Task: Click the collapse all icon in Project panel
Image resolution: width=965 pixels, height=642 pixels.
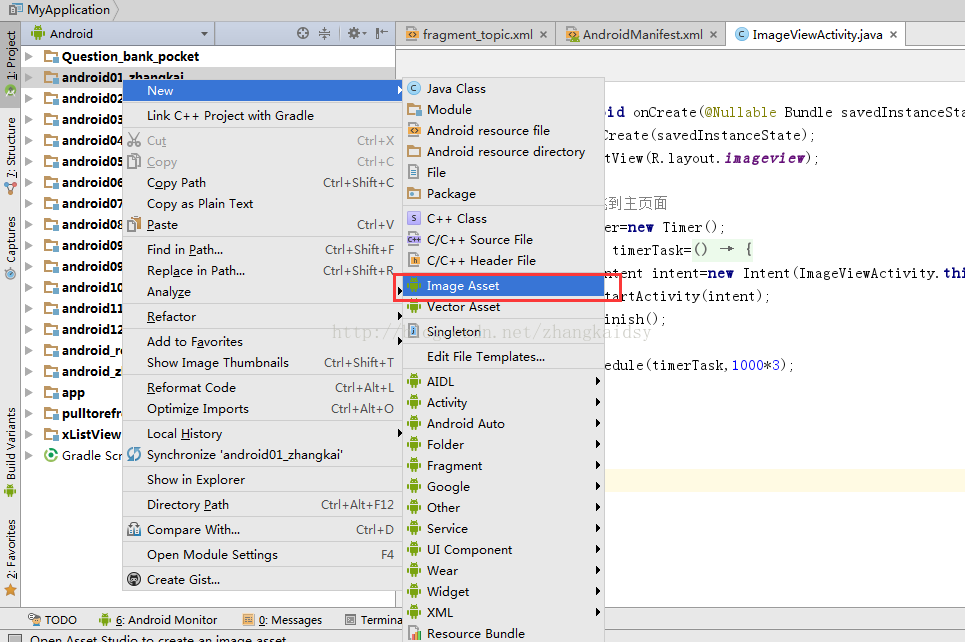Action: point(324,33)
